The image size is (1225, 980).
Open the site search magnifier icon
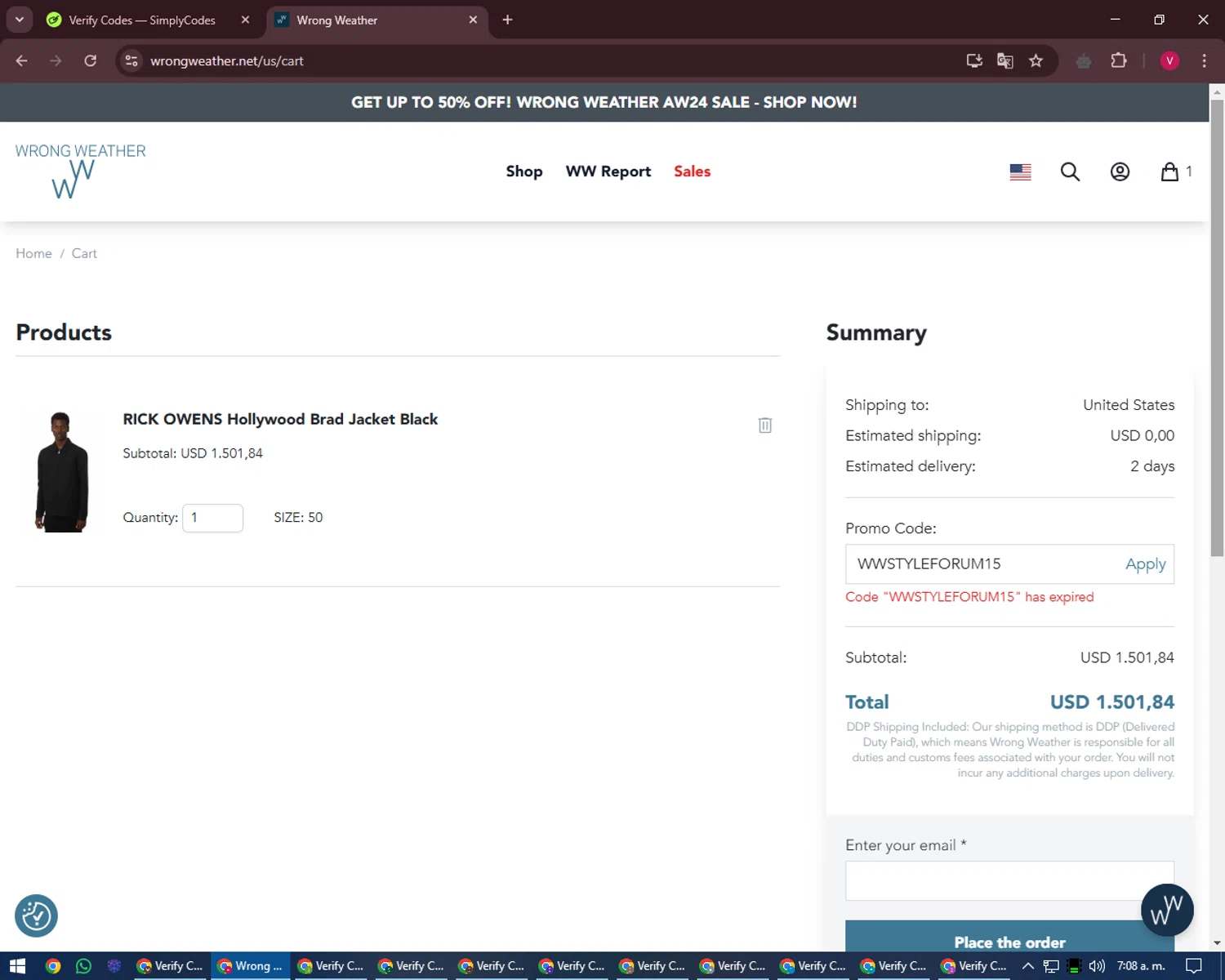point(1070,171)
